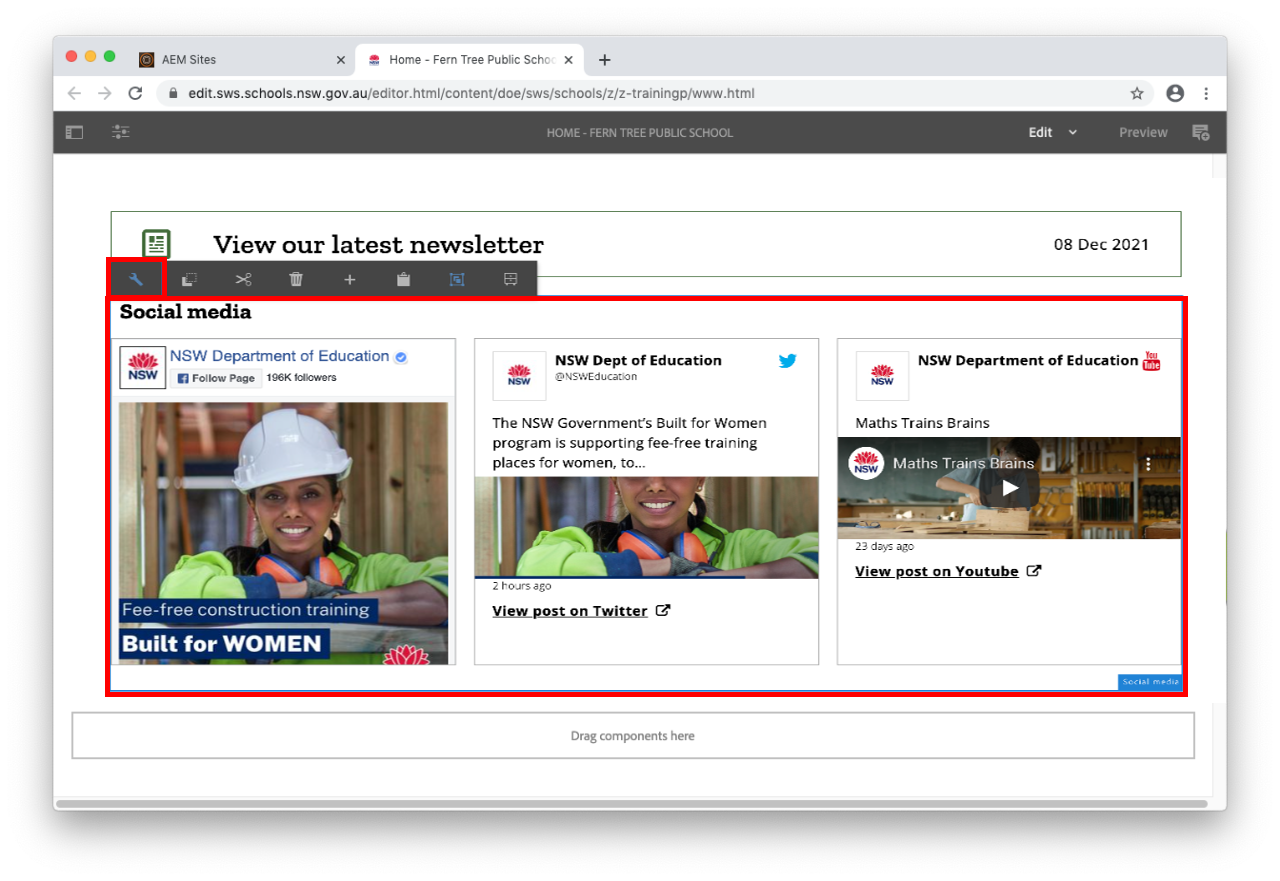Screen dimensions: 1280x881
Task: Open the Chrome three-dot menu
Action: click(x=1206, y=93)
